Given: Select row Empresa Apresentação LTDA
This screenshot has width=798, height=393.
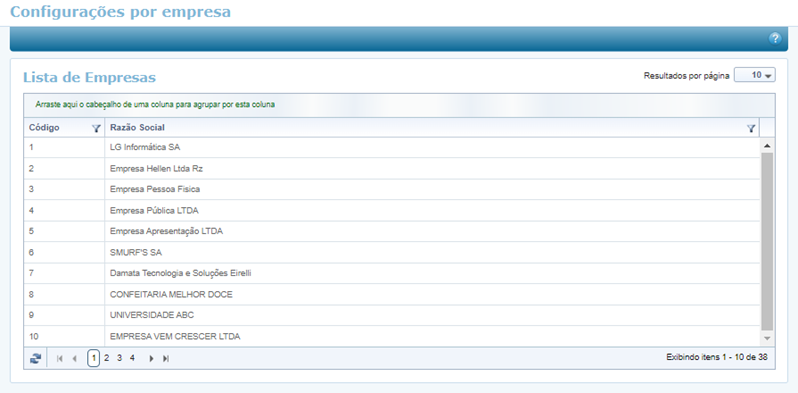Looking at the screenshot, I should [x=392, y=231].
